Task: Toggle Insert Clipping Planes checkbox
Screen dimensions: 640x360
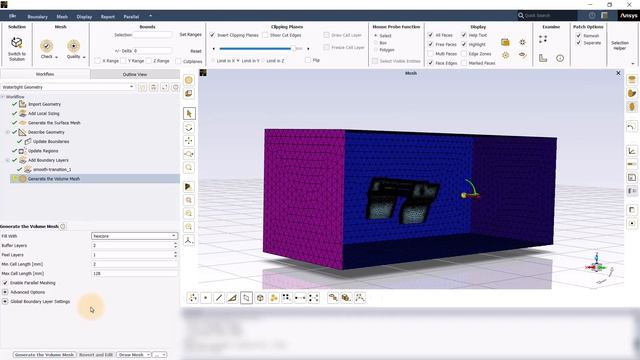Action: pyautogui.click(x=212, y=35)
